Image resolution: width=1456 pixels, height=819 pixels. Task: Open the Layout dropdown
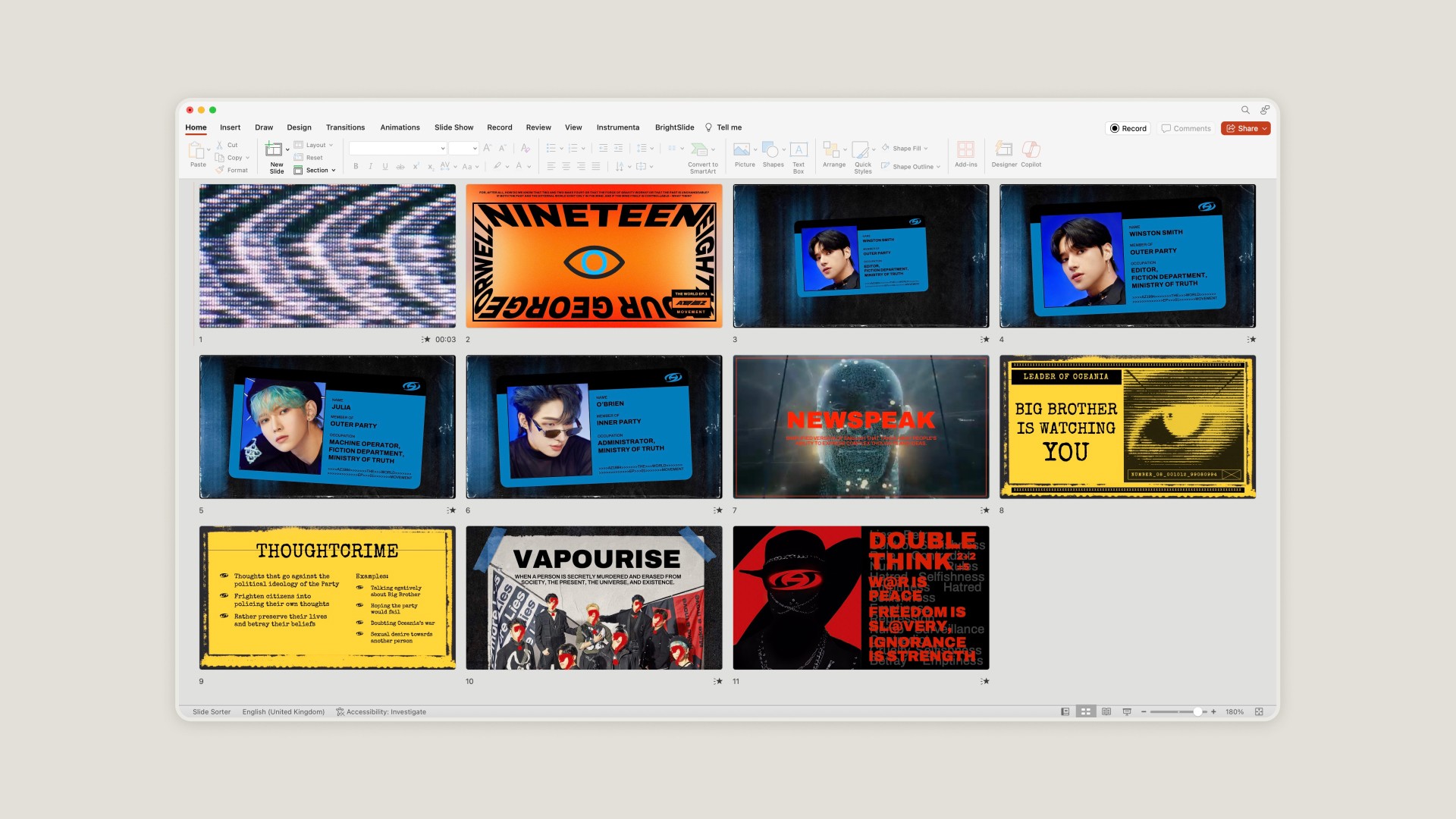tap(315, 145)
